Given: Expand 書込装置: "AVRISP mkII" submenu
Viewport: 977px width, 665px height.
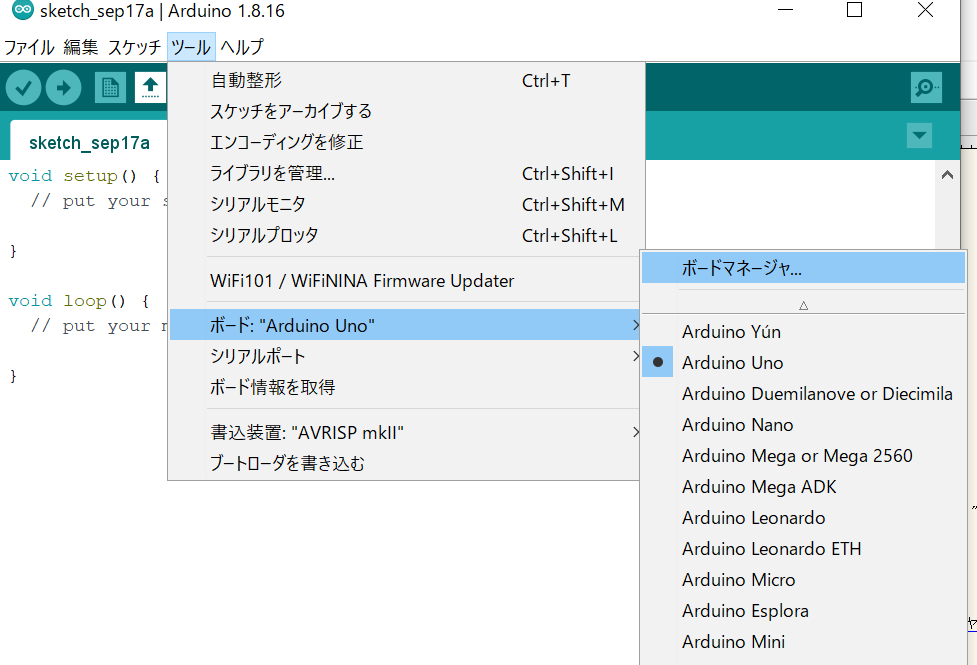Looking at the screenshot, I should (405, 432).
